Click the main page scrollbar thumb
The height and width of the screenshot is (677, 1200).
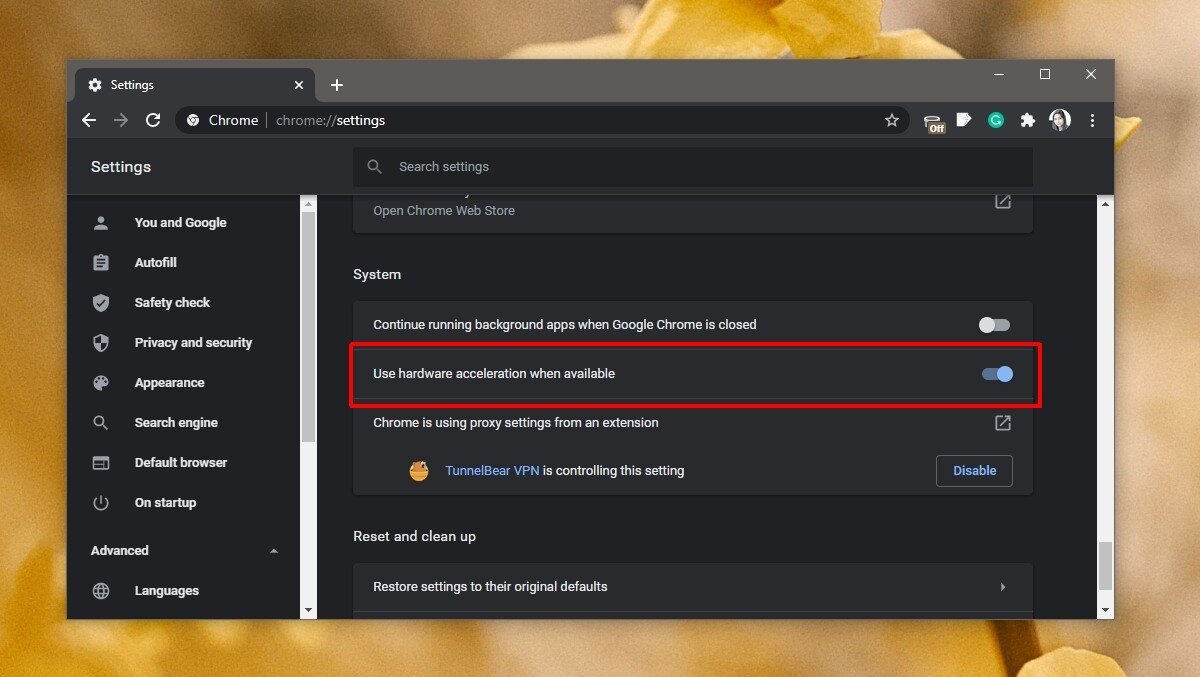coord(1105,566)
